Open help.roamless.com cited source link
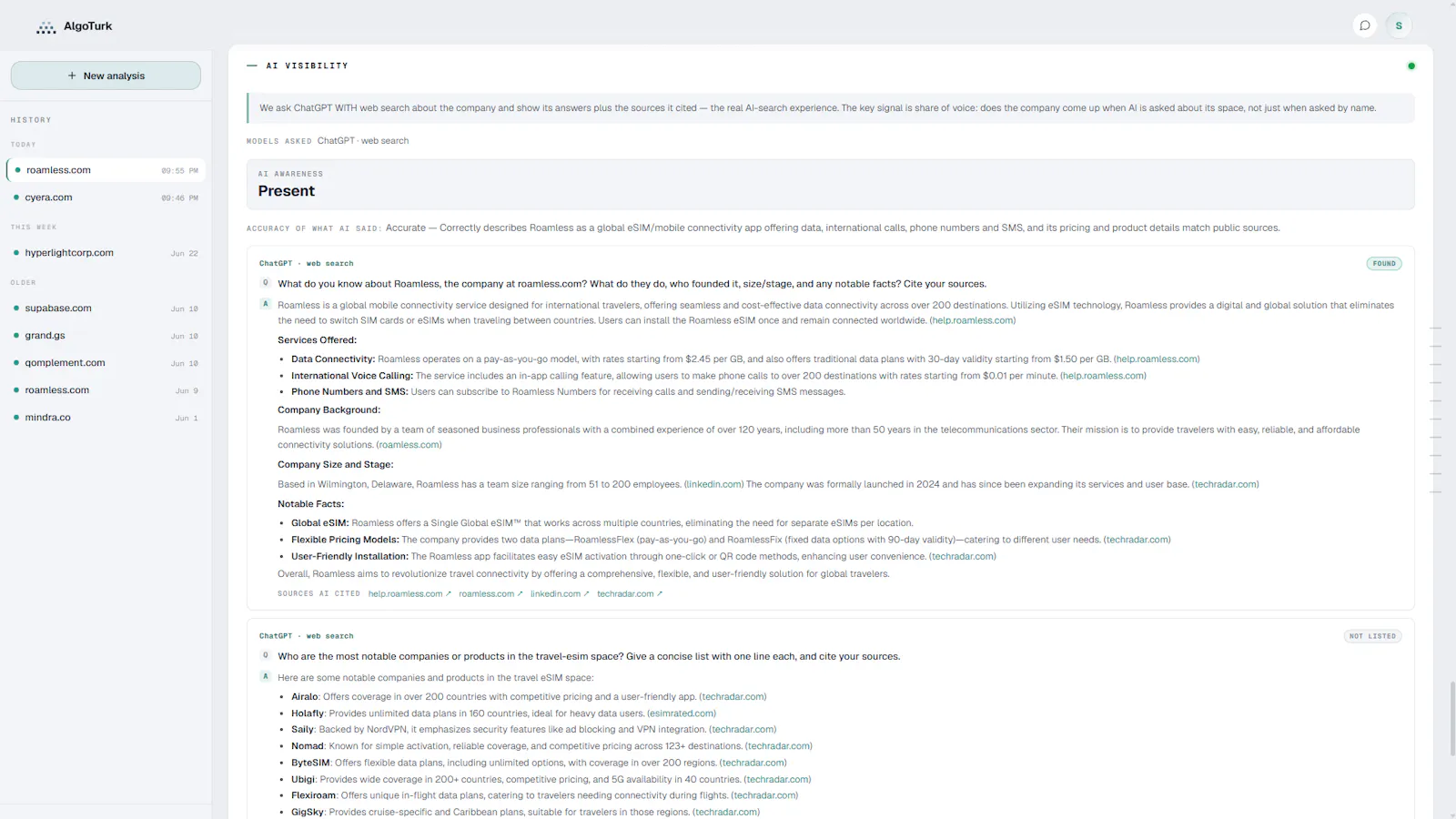 (x=409, y=594)
